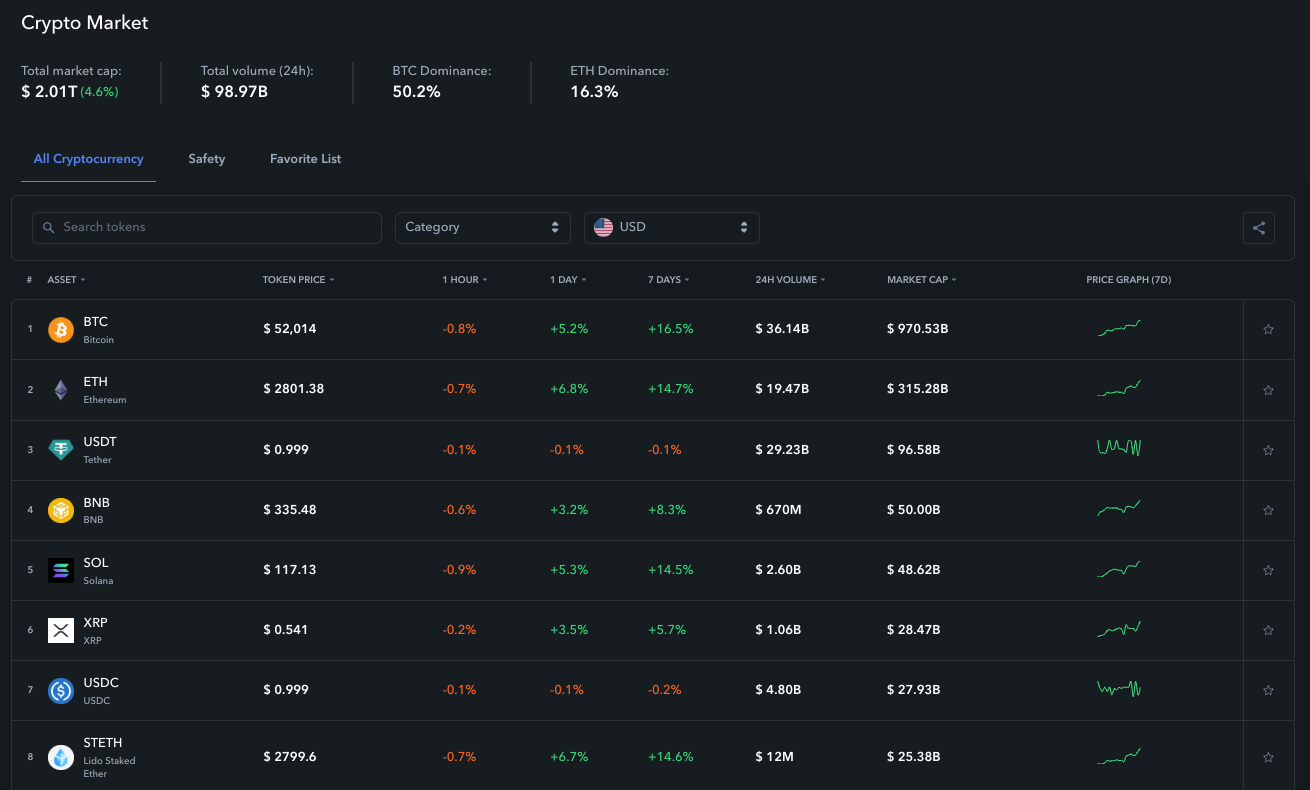Select the XRP token logo

tap(60, 630)
